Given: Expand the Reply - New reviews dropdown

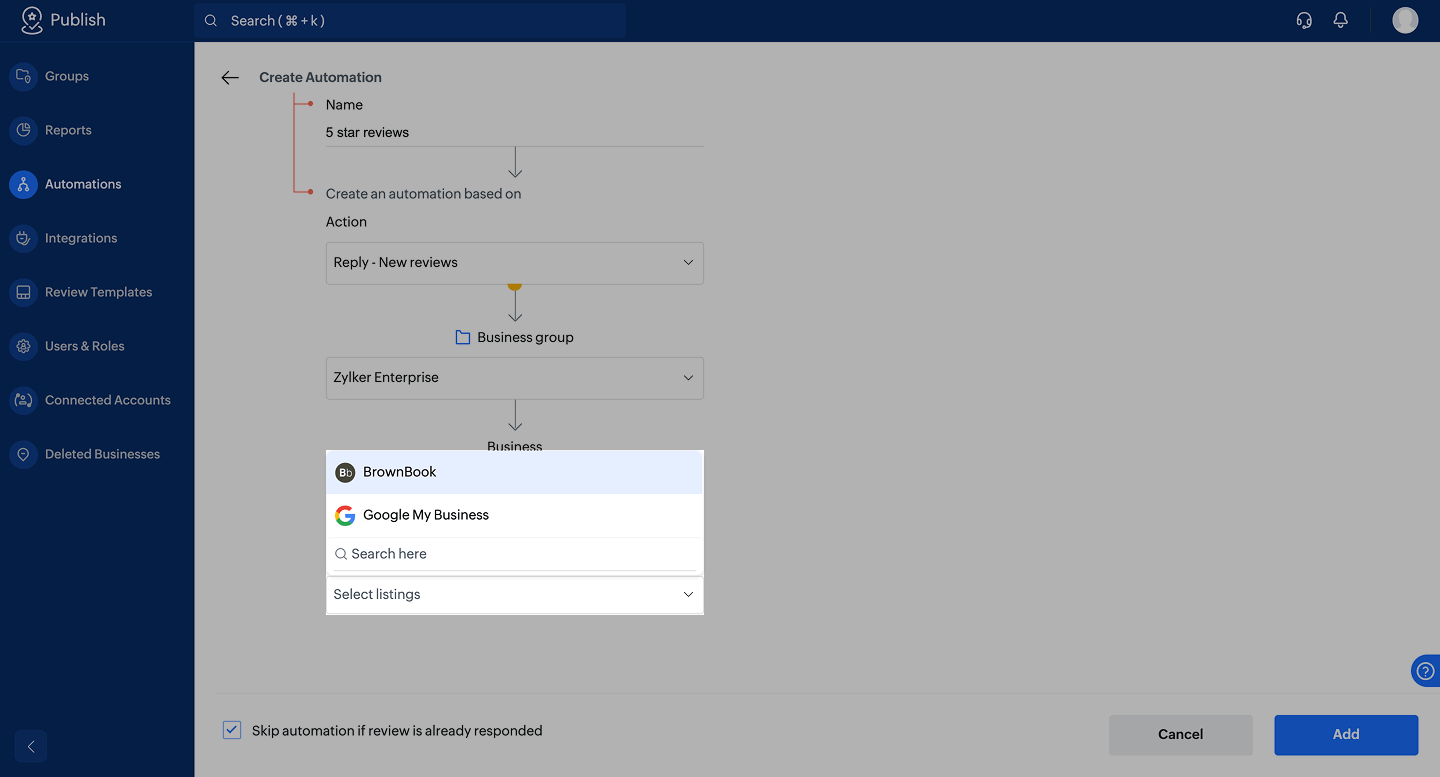Looking at the screenshot, I should point(515,263).
